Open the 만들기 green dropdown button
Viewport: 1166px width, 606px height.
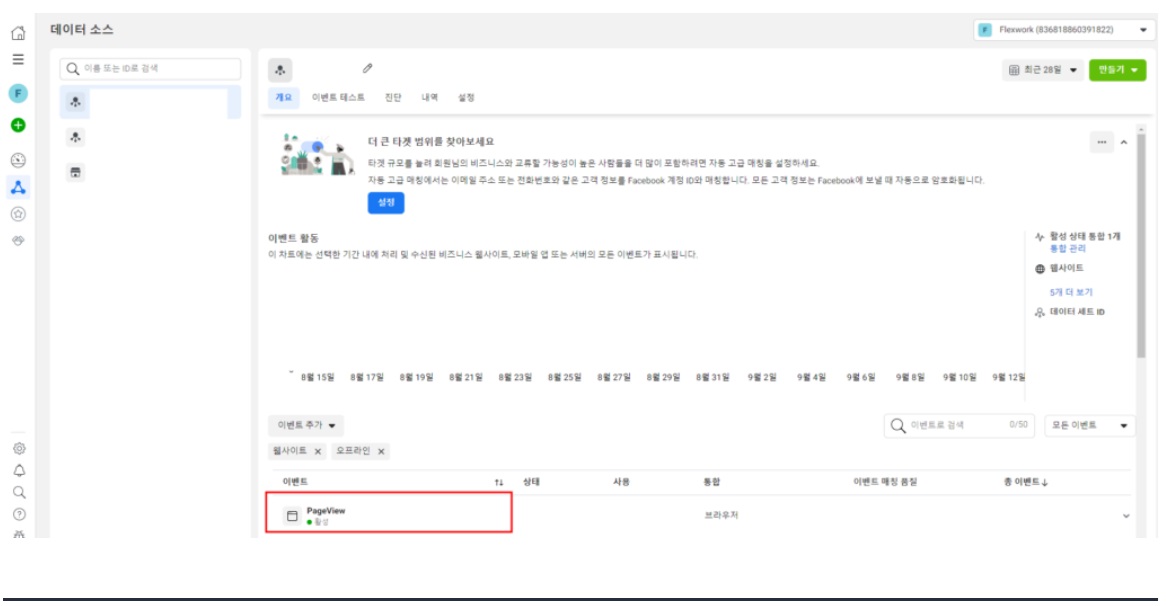[1117, 70]
